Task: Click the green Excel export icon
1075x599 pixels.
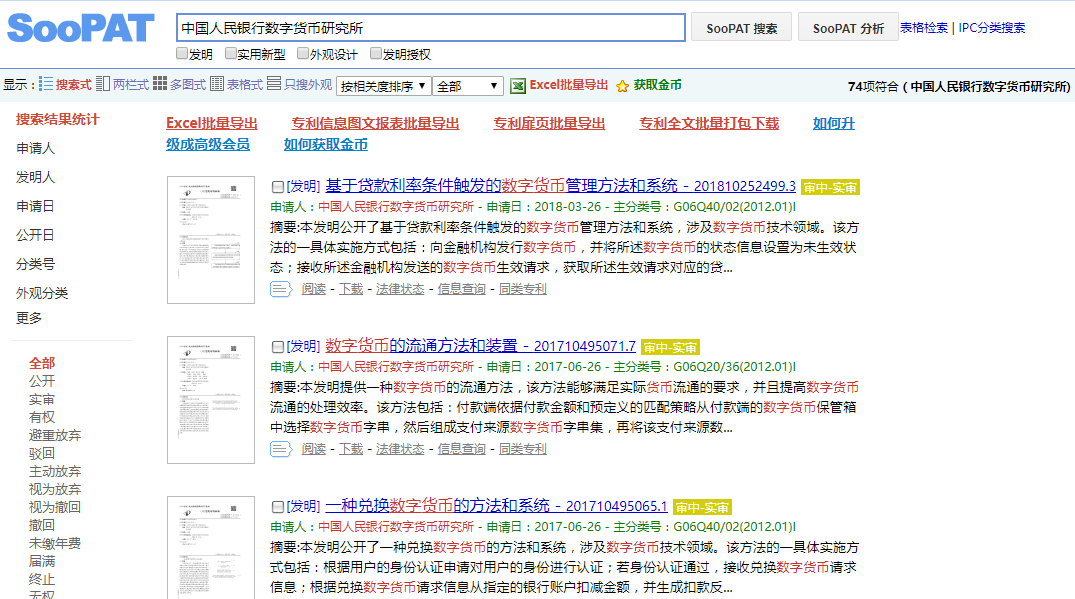Action: tap(518, 86)
